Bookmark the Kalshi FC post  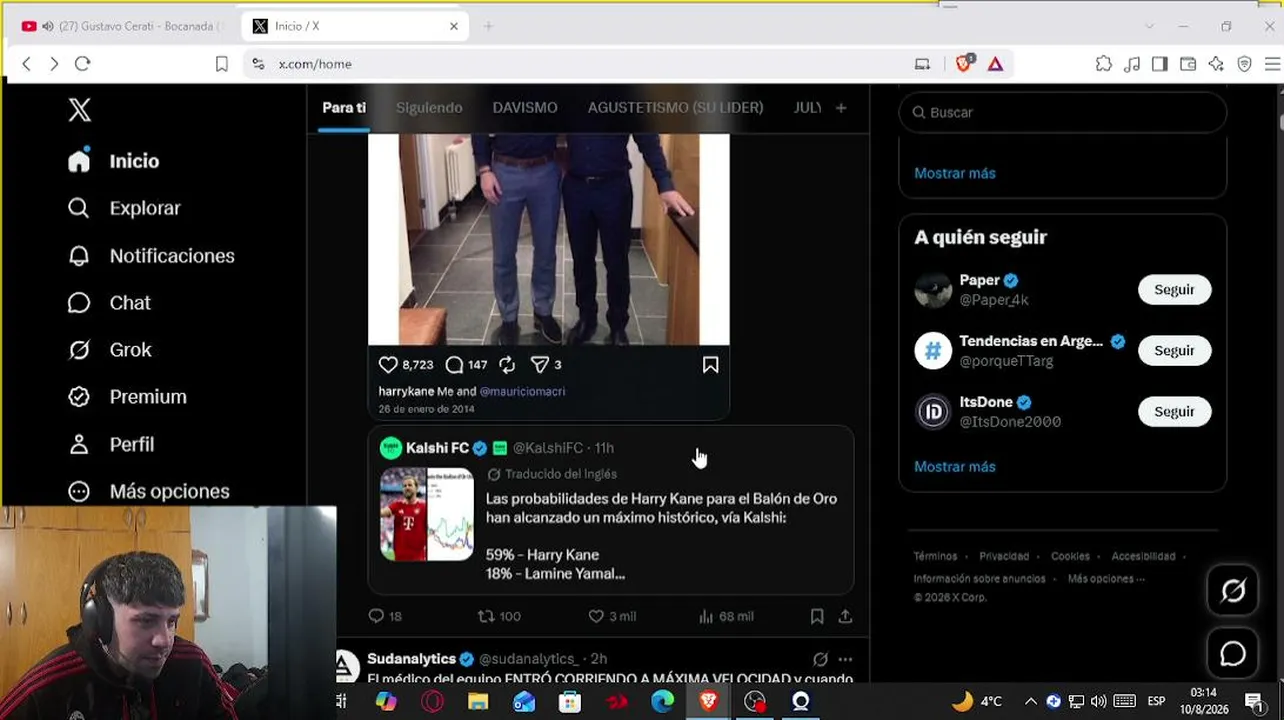click(817, 616)
